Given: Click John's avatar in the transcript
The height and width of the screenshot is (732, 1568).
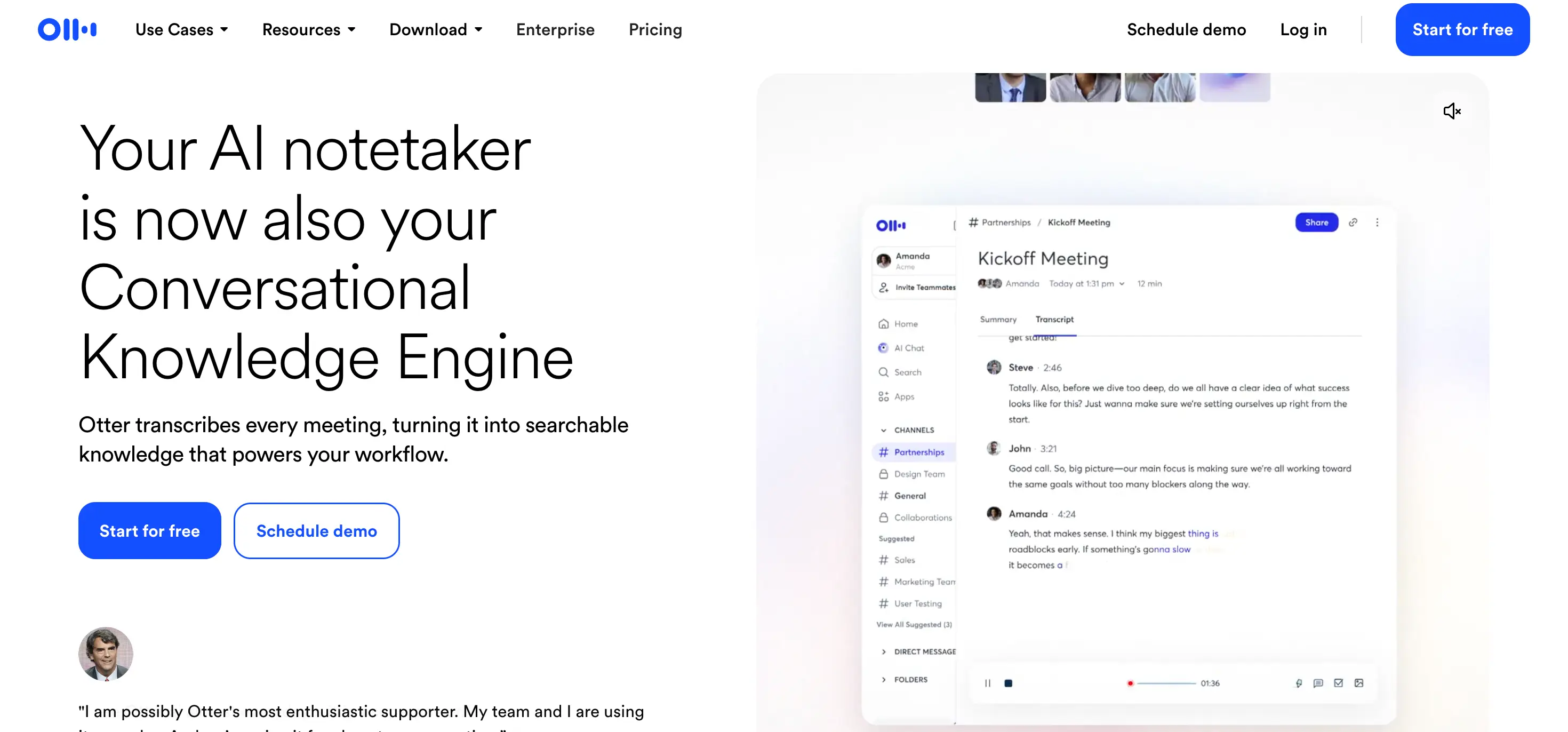Looking at the screenshot, I should click(x=994, y=448).
